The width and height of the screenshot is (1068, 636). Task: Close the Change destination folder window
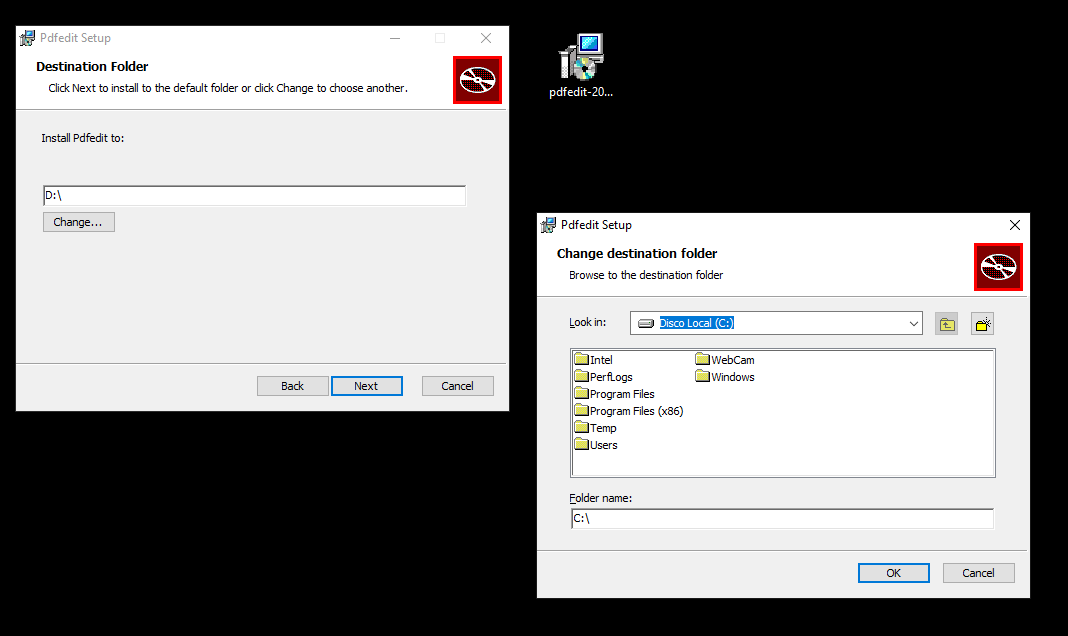coord(1014,225)
